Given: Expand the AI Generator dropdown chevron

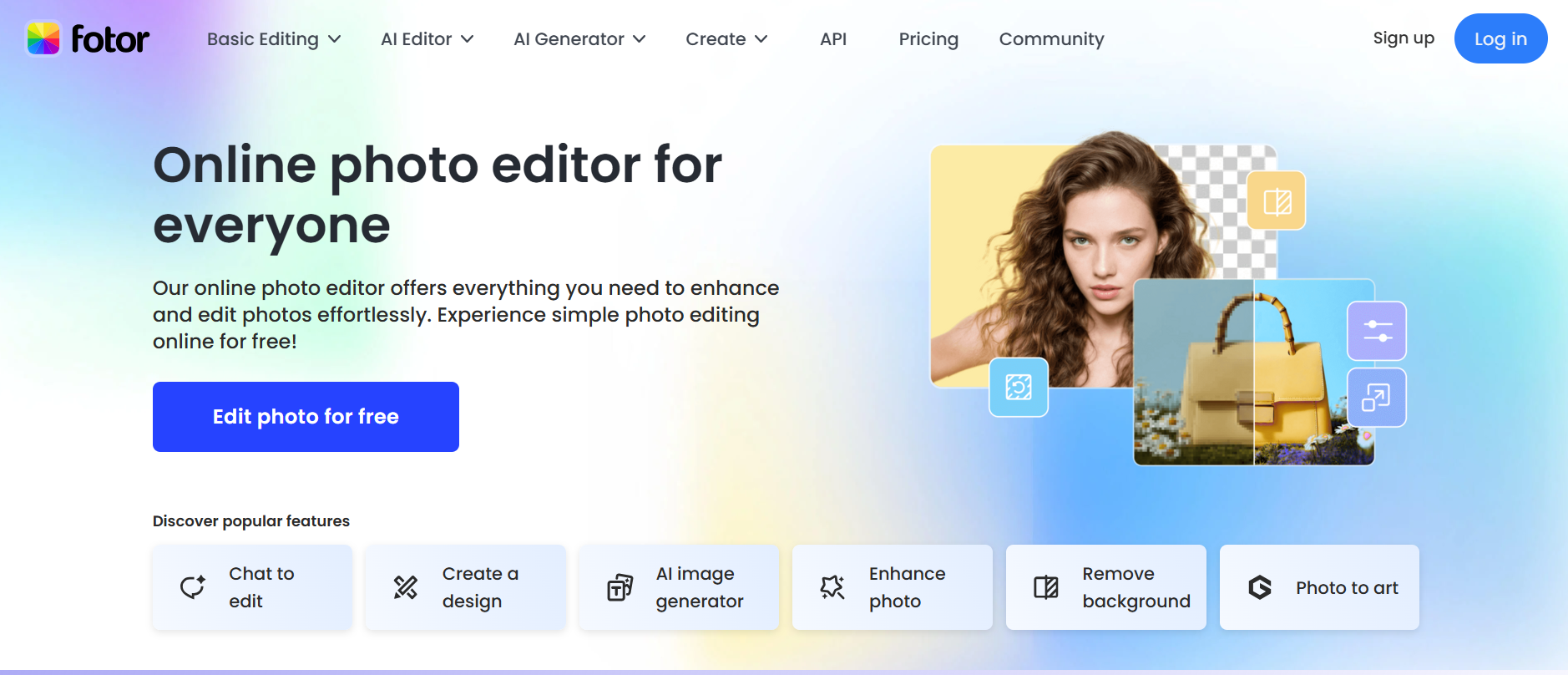Looking at the screenshot, I should (x=640, y=39).
